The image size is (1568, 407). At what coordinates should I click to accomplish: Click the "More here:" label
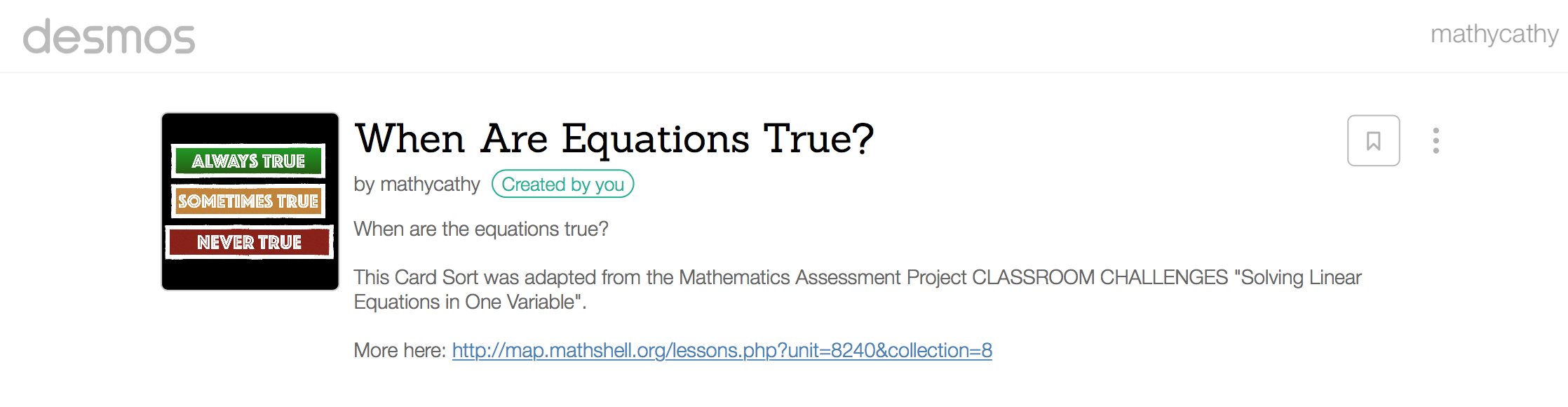click(x=400, y=350)
